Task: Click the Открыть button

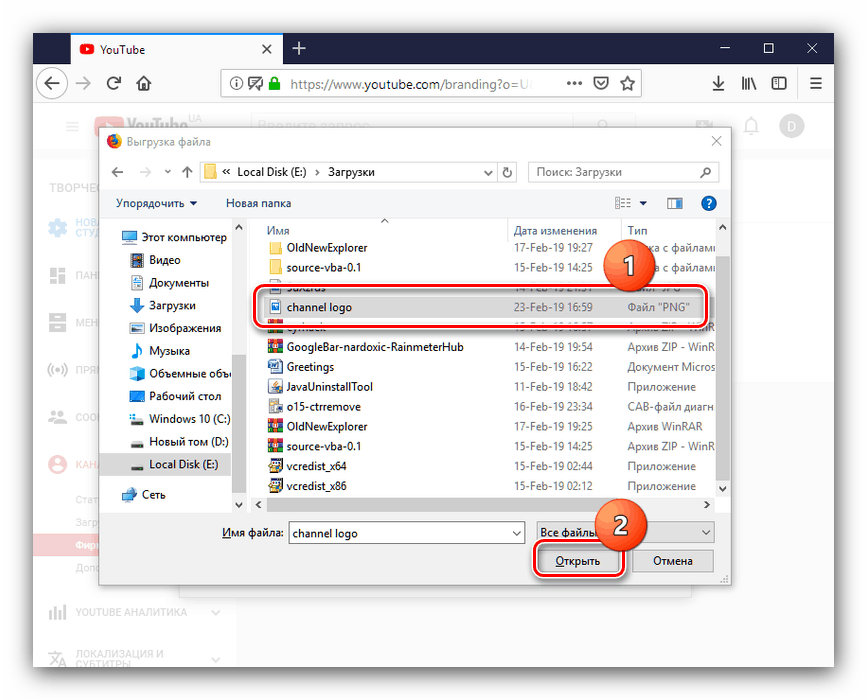Action: click(578, 561)
